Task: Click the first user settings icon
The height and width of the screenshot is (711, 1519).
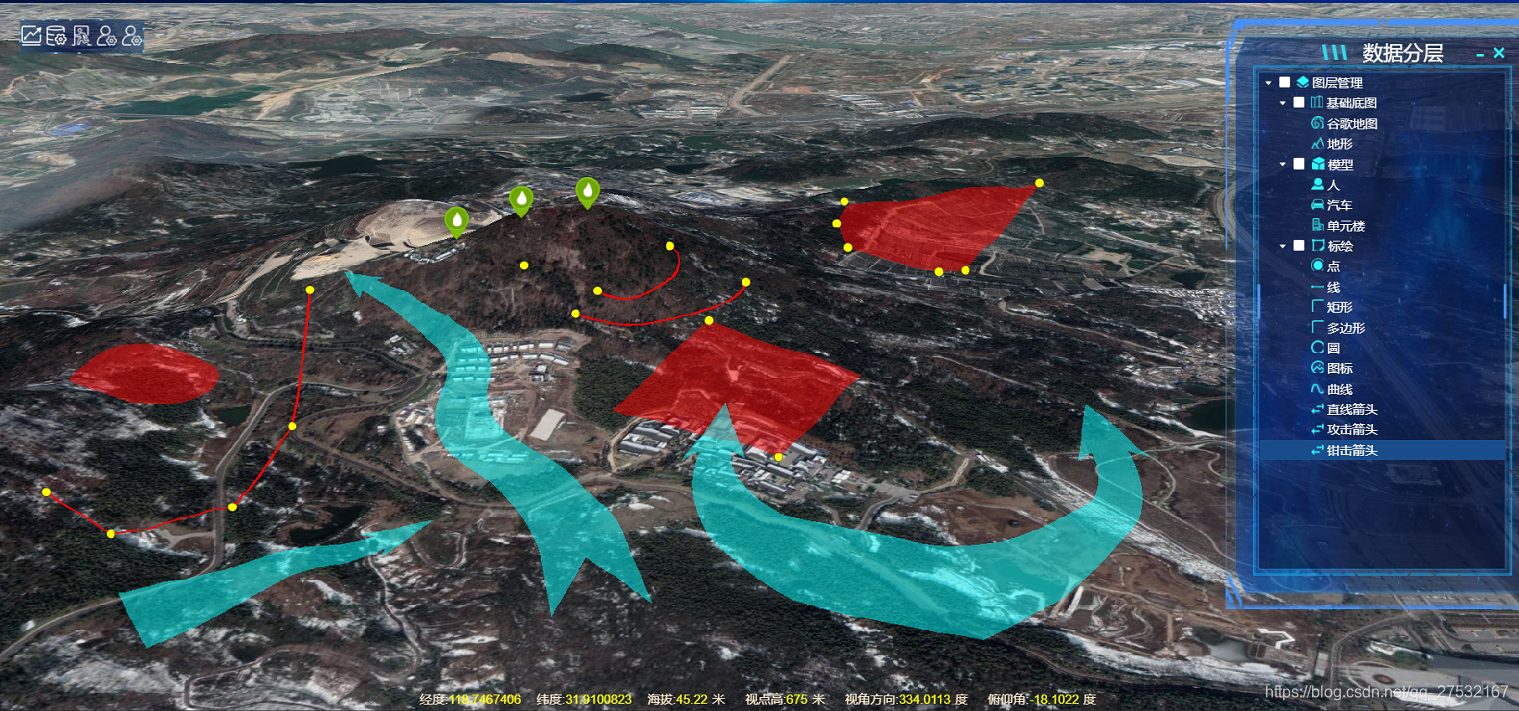Action: [x=107, y=36]
